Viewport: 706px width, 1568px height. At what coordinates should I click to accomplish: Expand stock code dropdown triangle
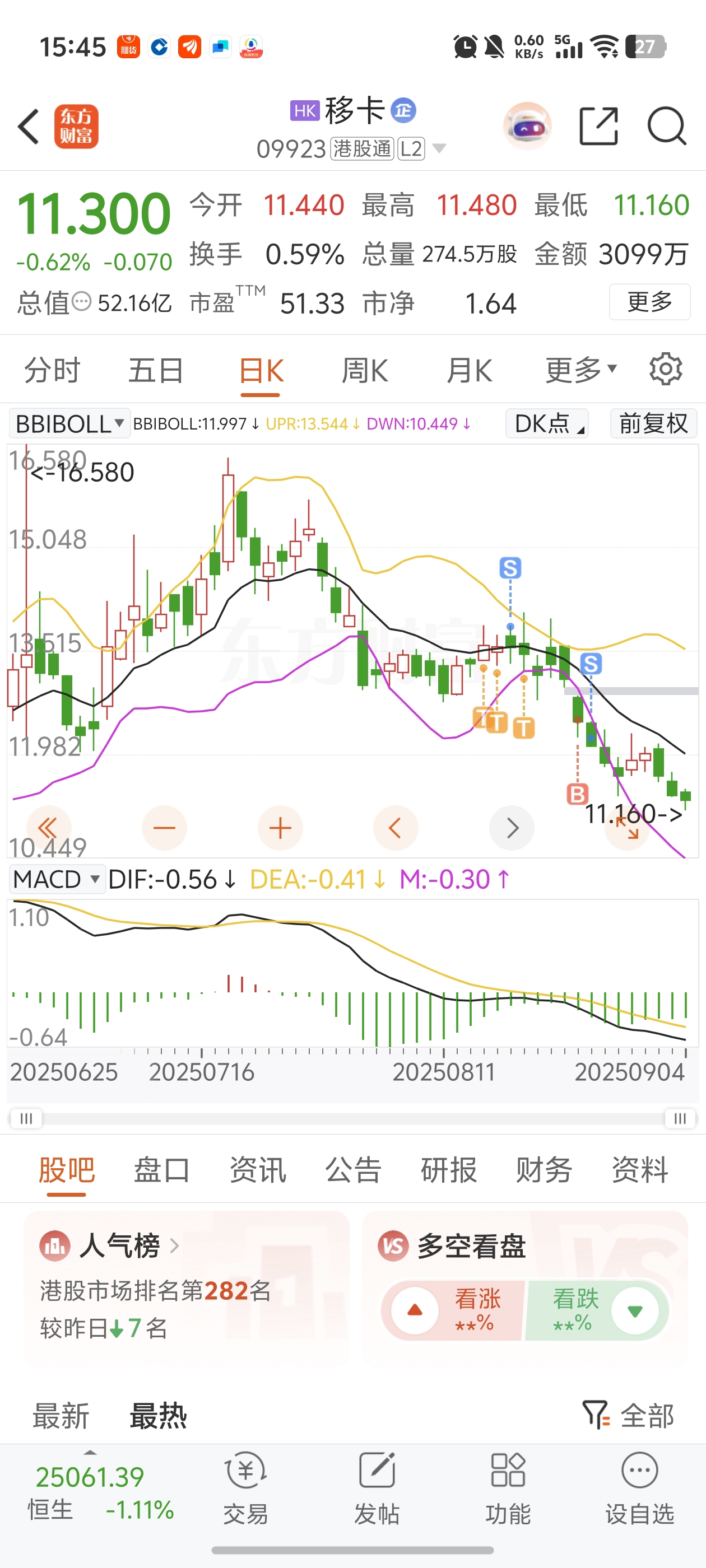(x=439, y=148)
